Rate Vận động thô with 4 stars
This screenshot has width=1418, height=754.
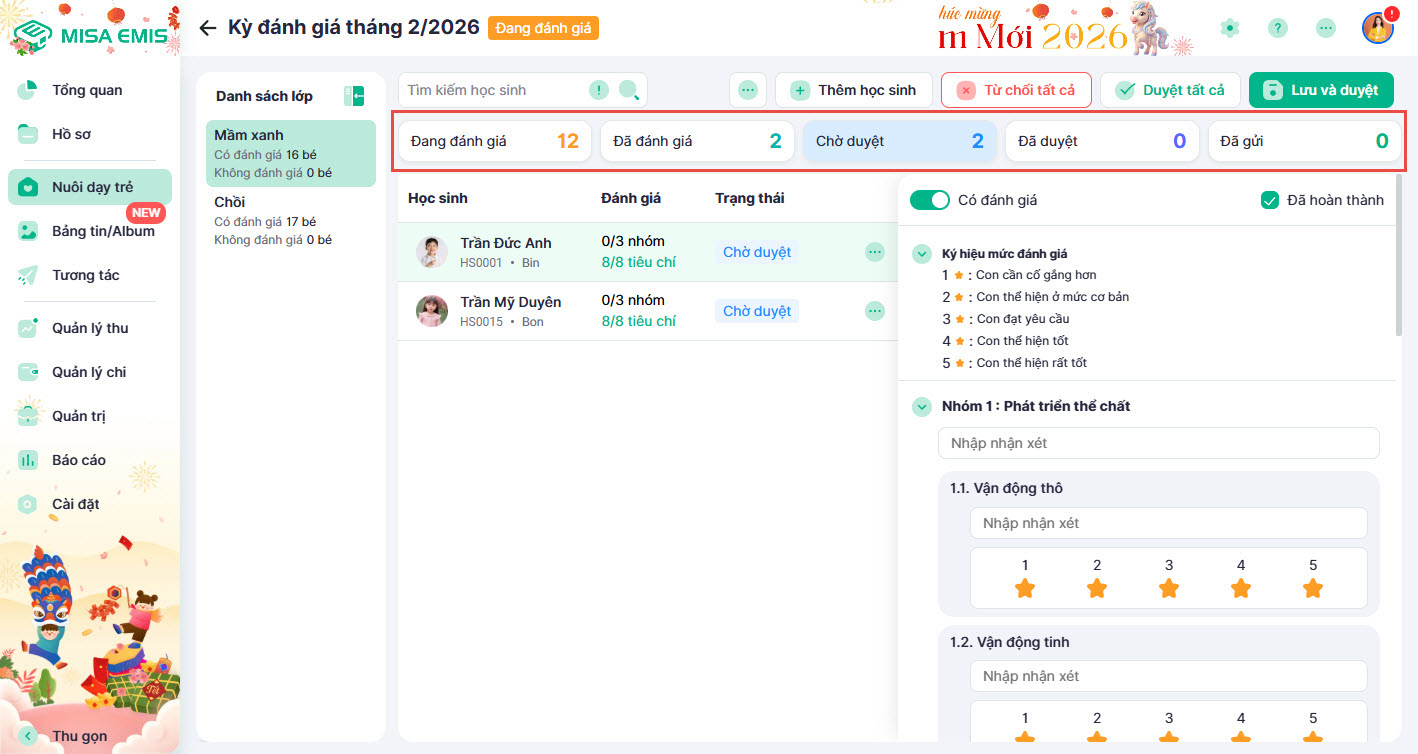click(1241, 588)
